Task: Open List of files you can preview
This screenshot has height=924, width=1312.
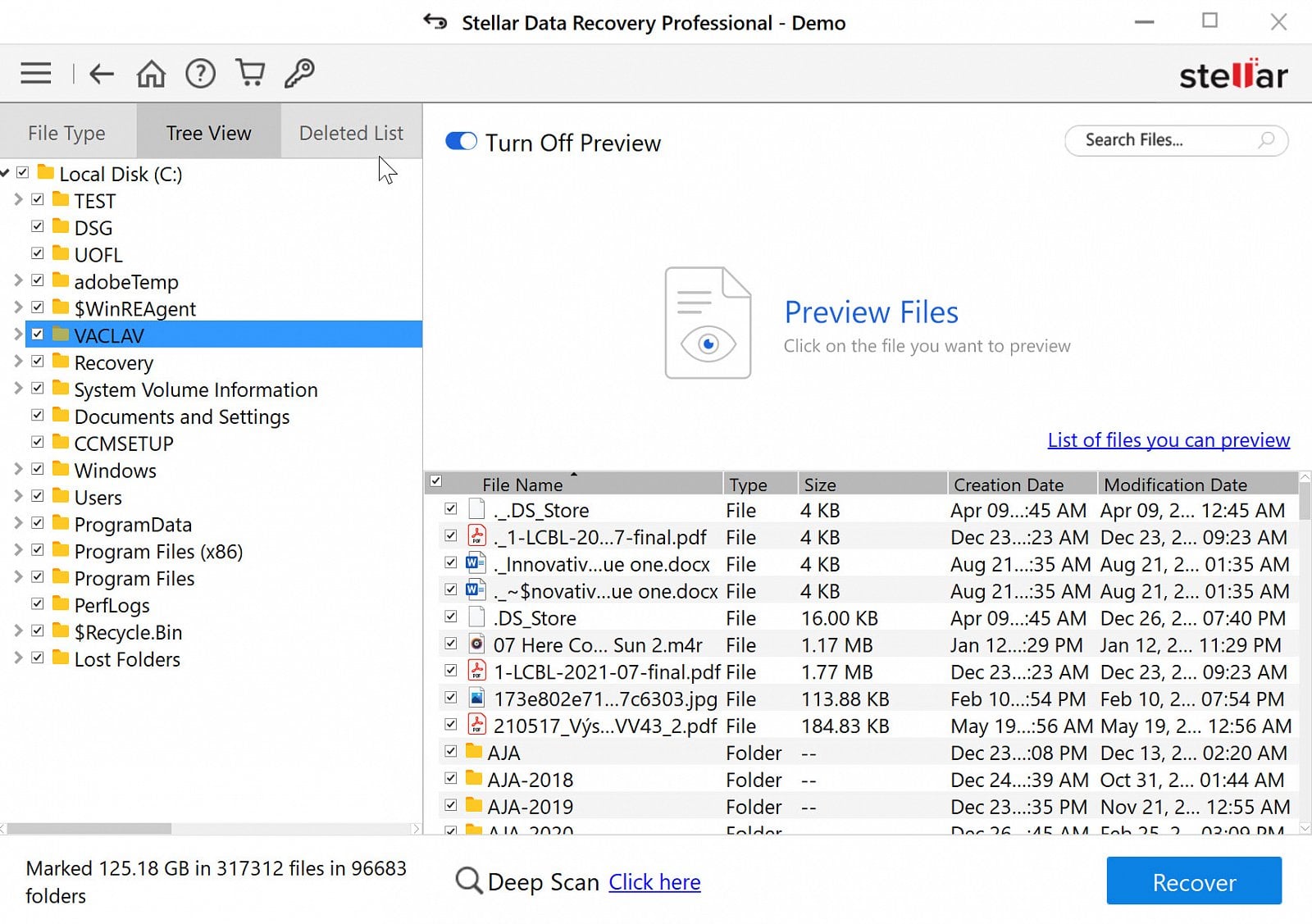Action: point(1168,440)
